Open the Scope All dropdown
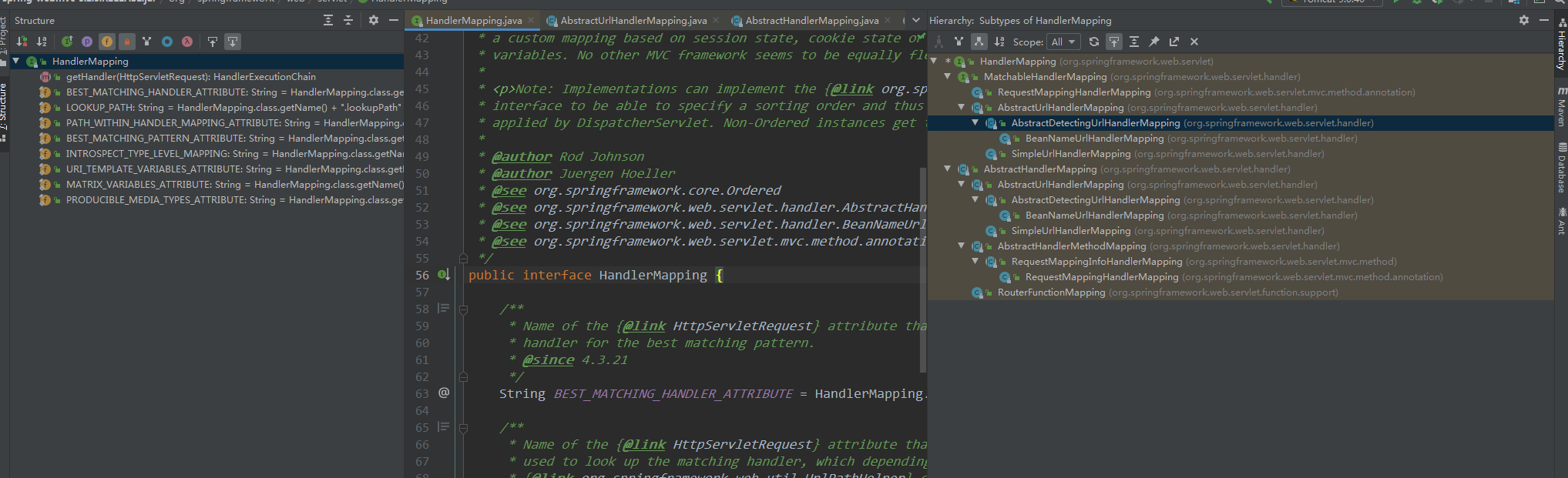The height and width of the screenshot is (478, 1568). tap(1063, 42)
